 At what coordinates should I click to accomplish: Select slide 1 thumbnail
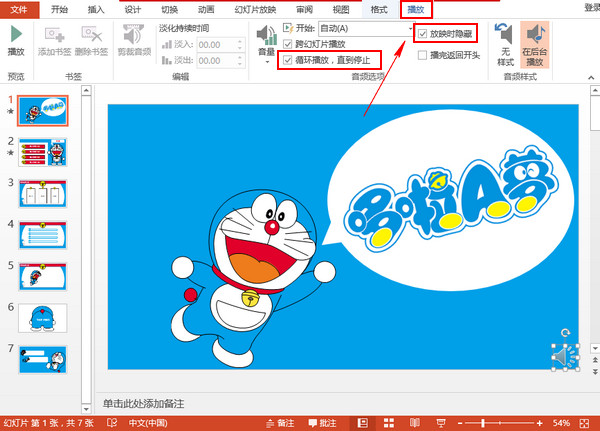42,111
